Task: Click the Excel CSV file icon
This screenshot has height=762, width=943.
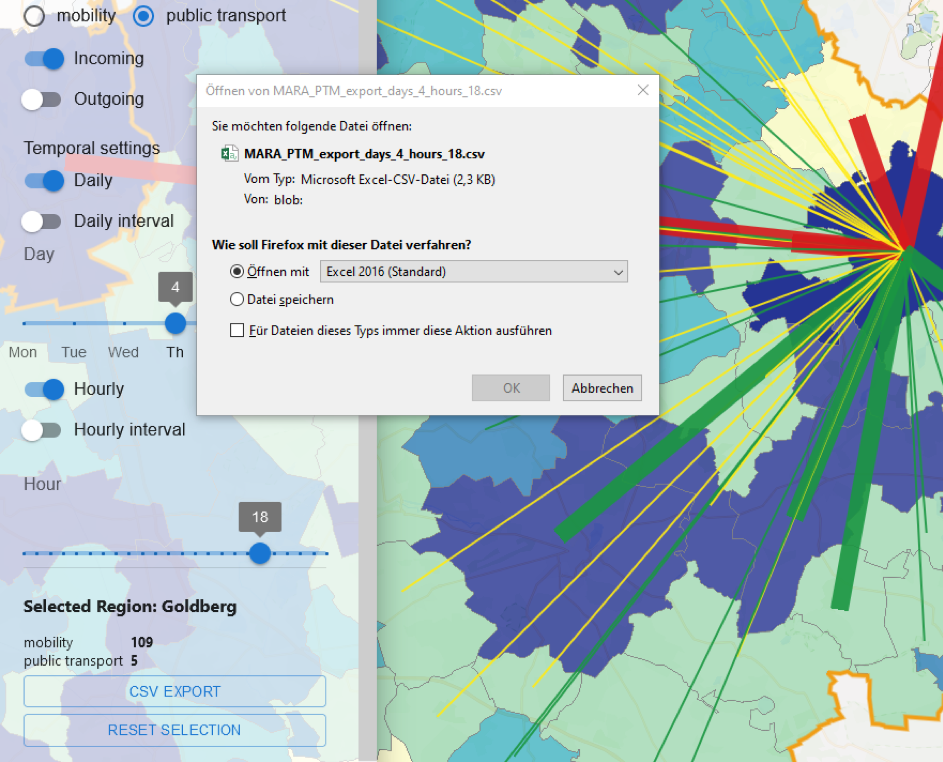Action: click(x=229, y=154)
